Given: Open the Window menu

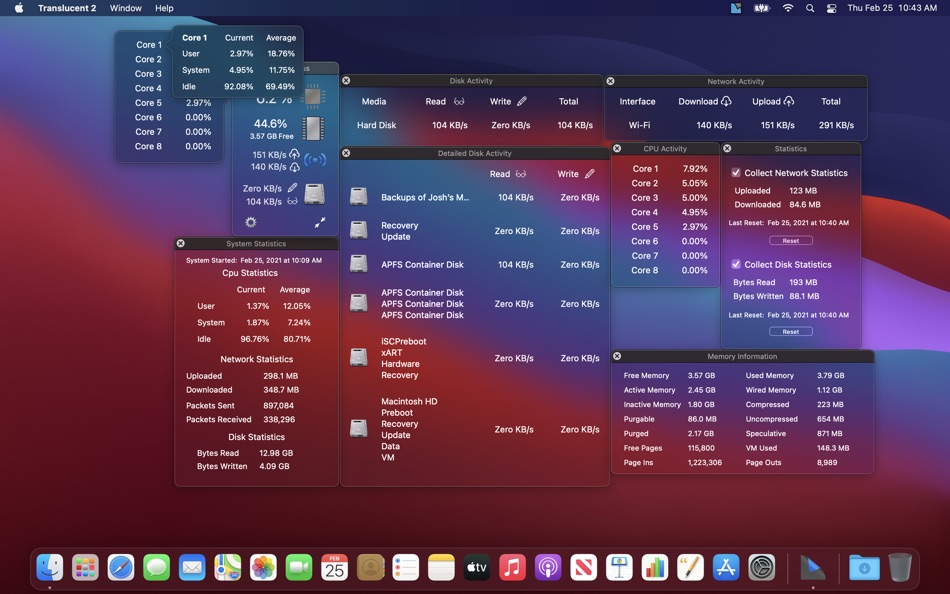Looking at the screenshot, I should [x=125, y=8].
